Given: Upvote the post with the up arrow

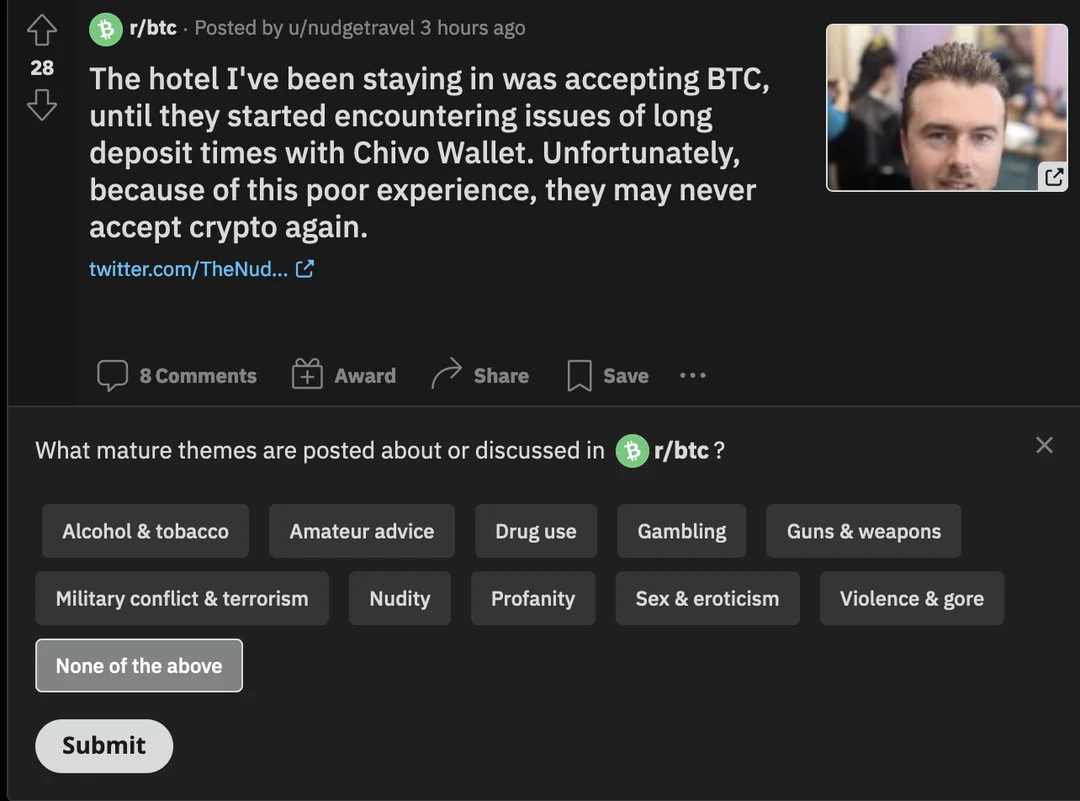Looking at the screenshot, I should (42, 29).
